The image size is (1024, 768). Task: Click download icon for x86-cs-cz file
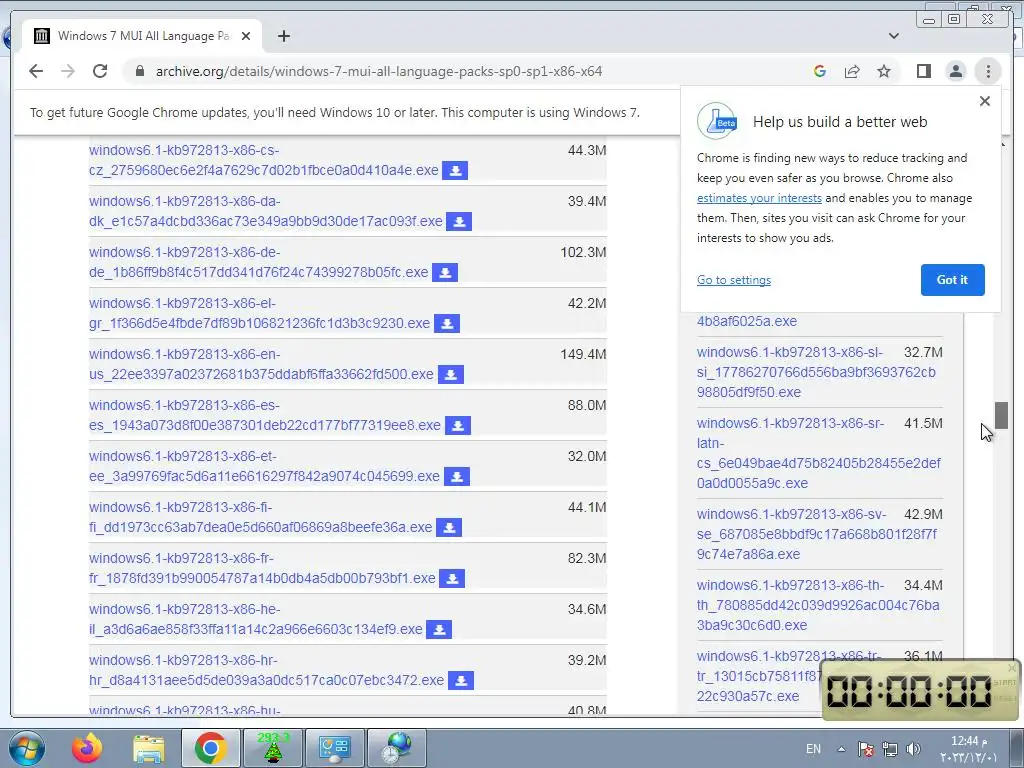(x=455, y=170)
